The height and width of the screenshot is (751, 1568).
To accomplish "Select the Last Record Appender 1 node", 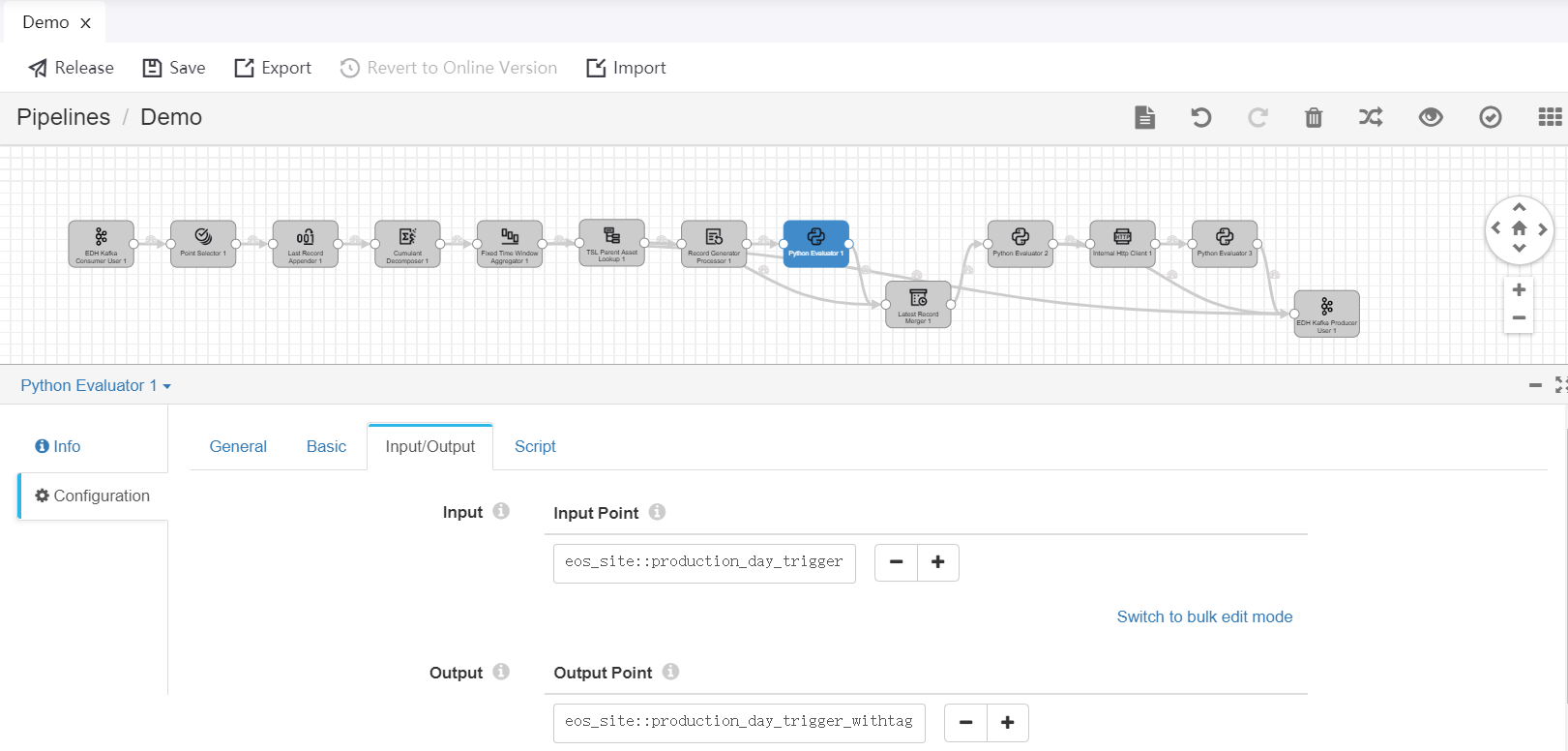I will (x=305, y=244).
